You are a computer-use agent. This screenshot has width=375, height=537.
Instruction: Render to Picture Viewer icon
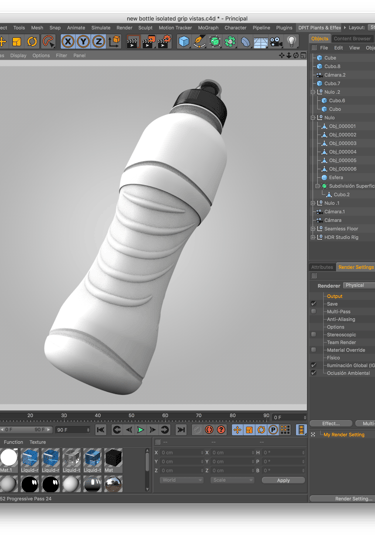[x=148, y=42]
